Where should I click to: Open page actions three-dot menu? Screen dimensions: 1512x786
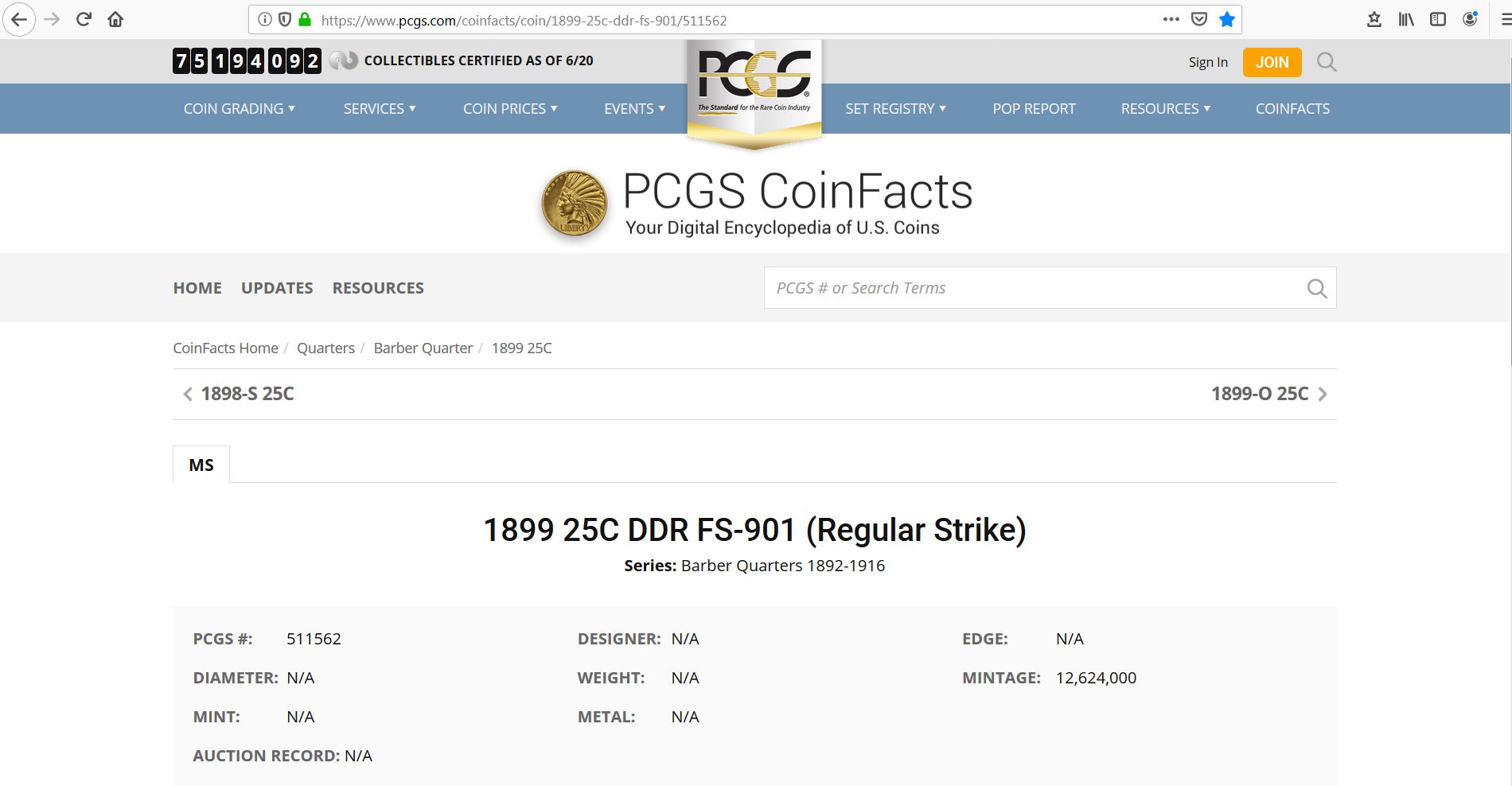pyautogui.click(x=1171, y=20)
